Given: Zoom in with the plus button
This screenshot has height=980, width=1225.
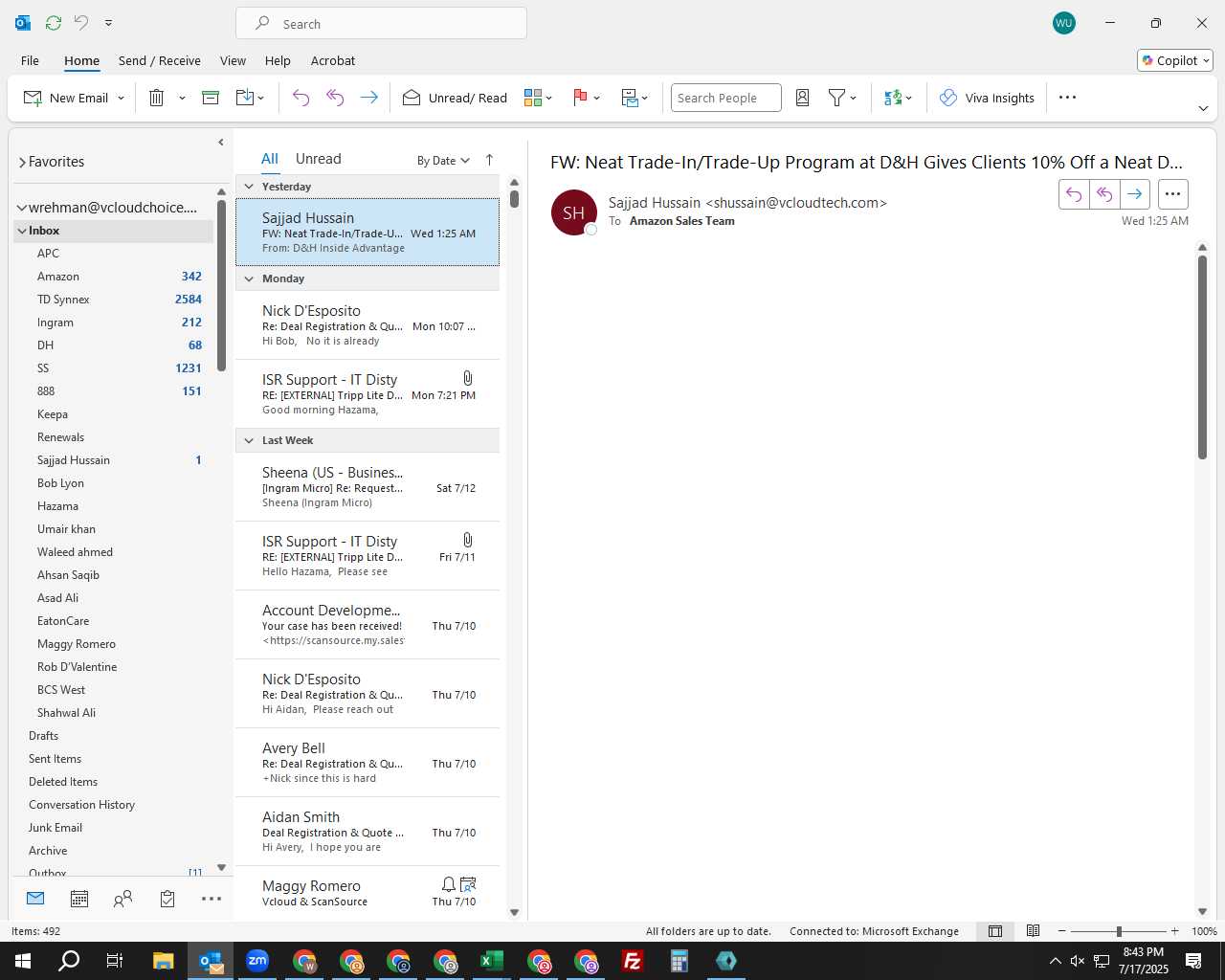Looking at the screenshot, I should point(1175,931).
